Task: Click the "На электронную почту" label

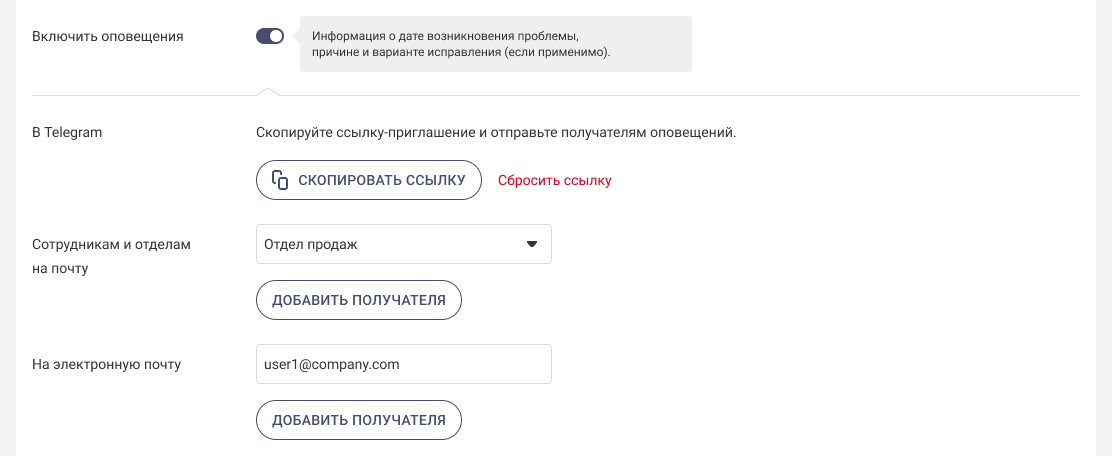Action: (x=106, y=365)
